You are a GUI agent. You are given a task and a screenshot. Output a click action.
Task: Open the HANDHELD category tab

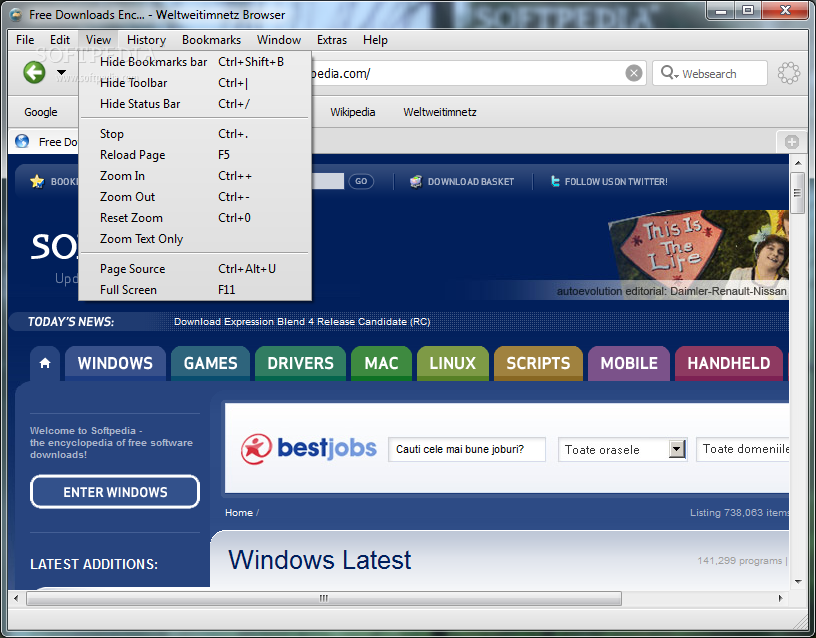point(729,363)
